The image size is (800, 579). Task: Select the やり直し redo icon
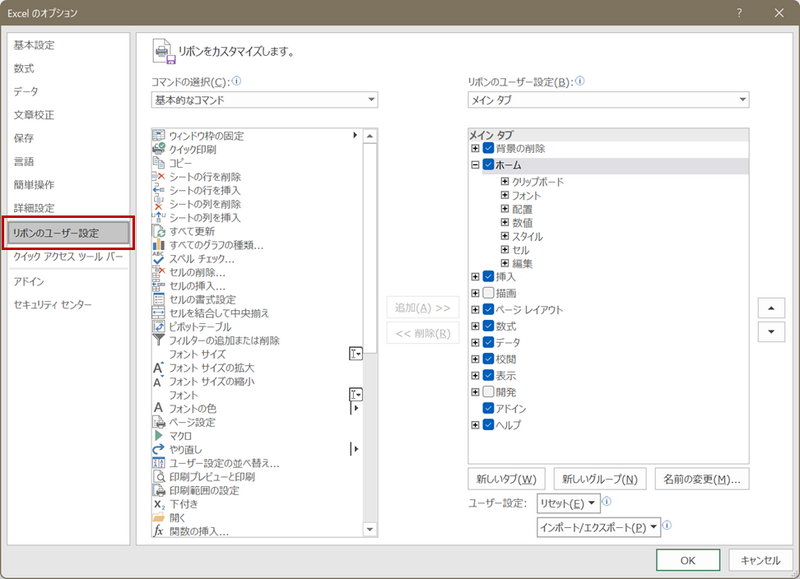coord(159,449)
